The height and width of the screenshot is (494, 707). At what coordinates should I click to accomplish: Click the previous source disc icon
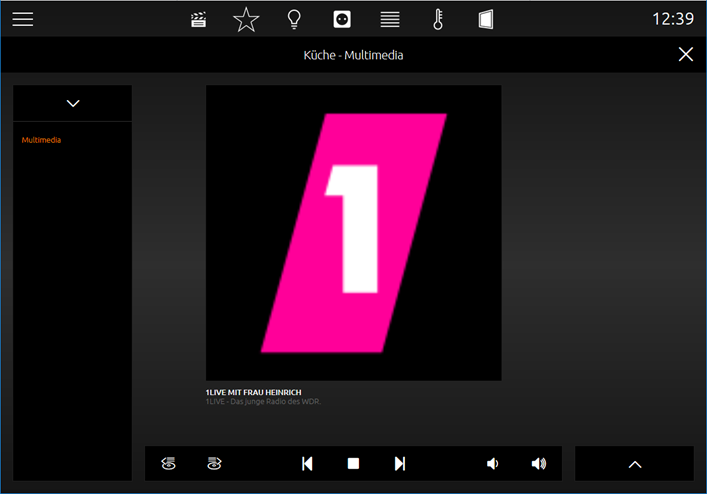169,463
